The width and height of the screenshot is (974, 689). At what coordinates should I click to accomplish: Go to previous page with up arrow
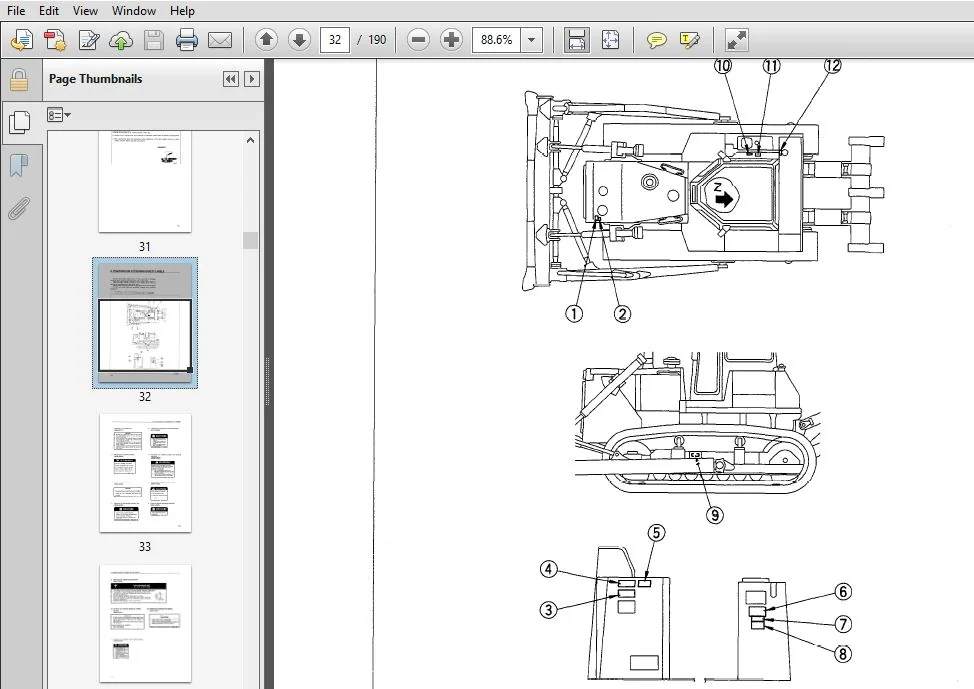tap(266, 40)
